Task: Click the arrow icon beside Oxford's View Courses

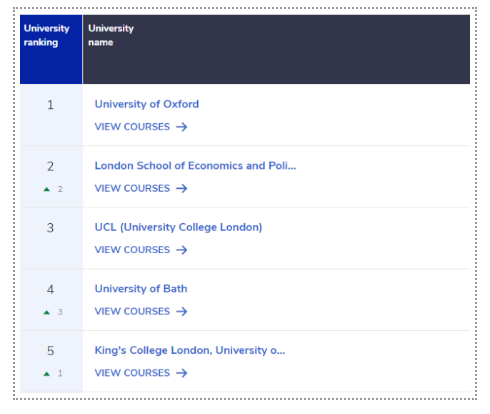Action: coord(182,127)
